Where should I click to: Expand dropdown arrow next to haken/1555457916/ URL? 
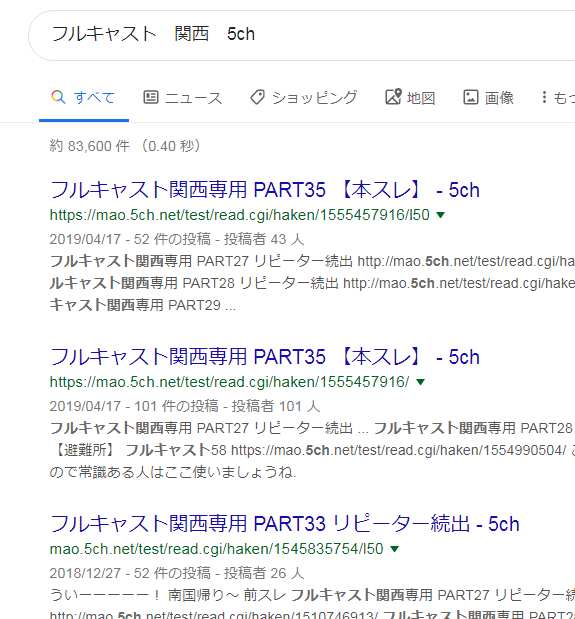[420, 382]
